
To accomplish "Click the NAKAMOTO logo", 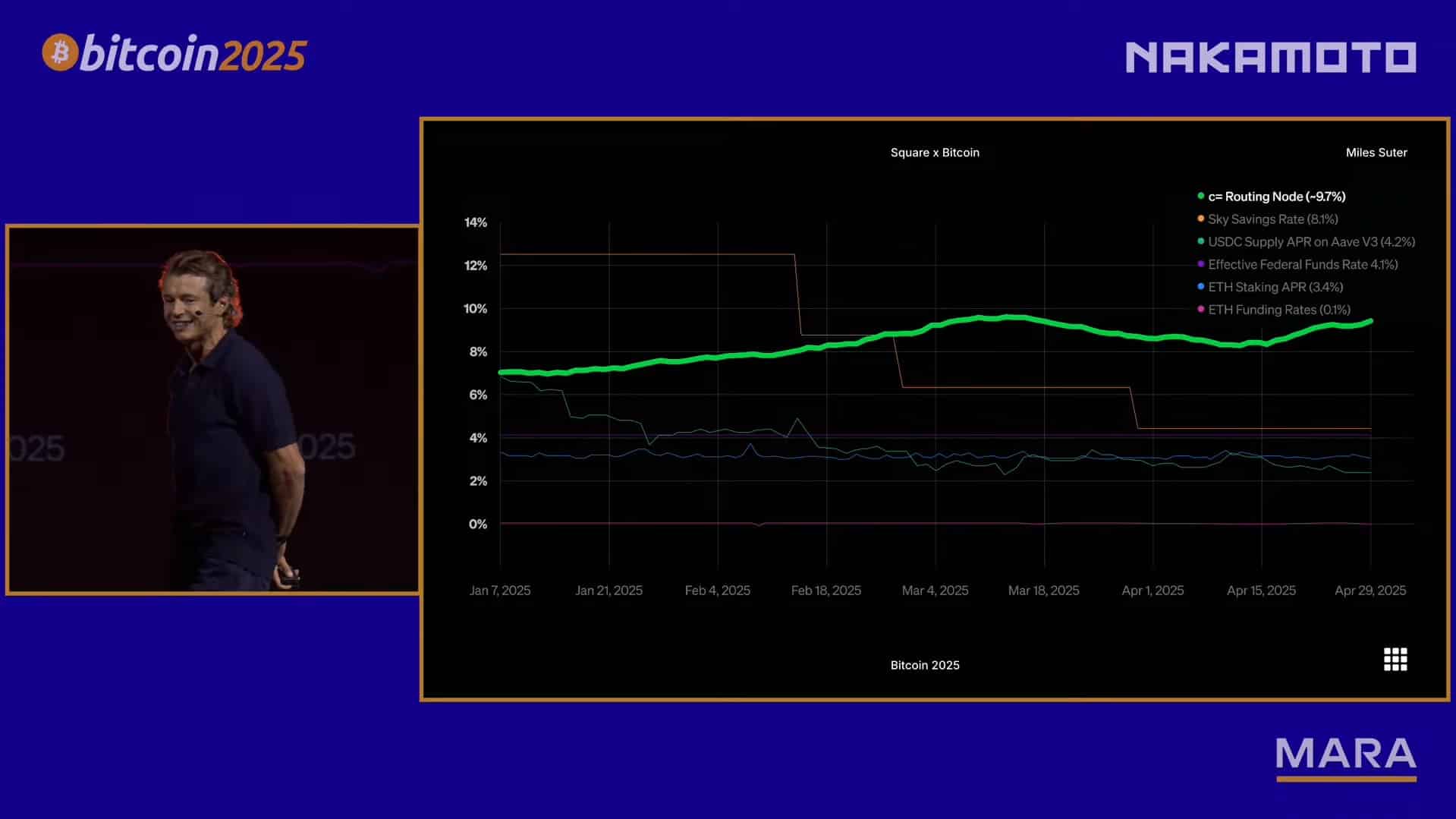I will (1271, 58).
